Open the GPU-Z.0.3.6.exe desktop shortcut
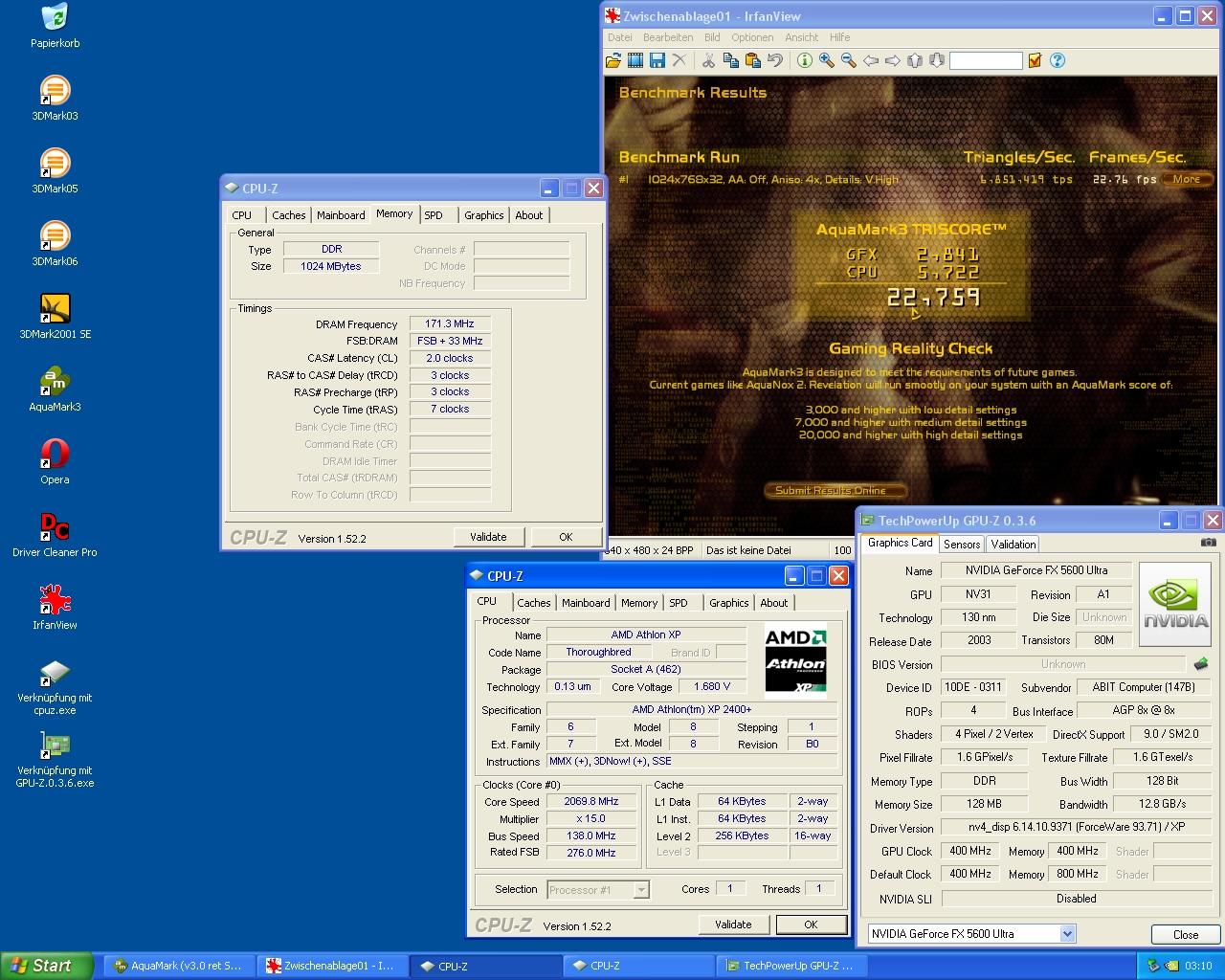1225x980 pixels. 55,760
